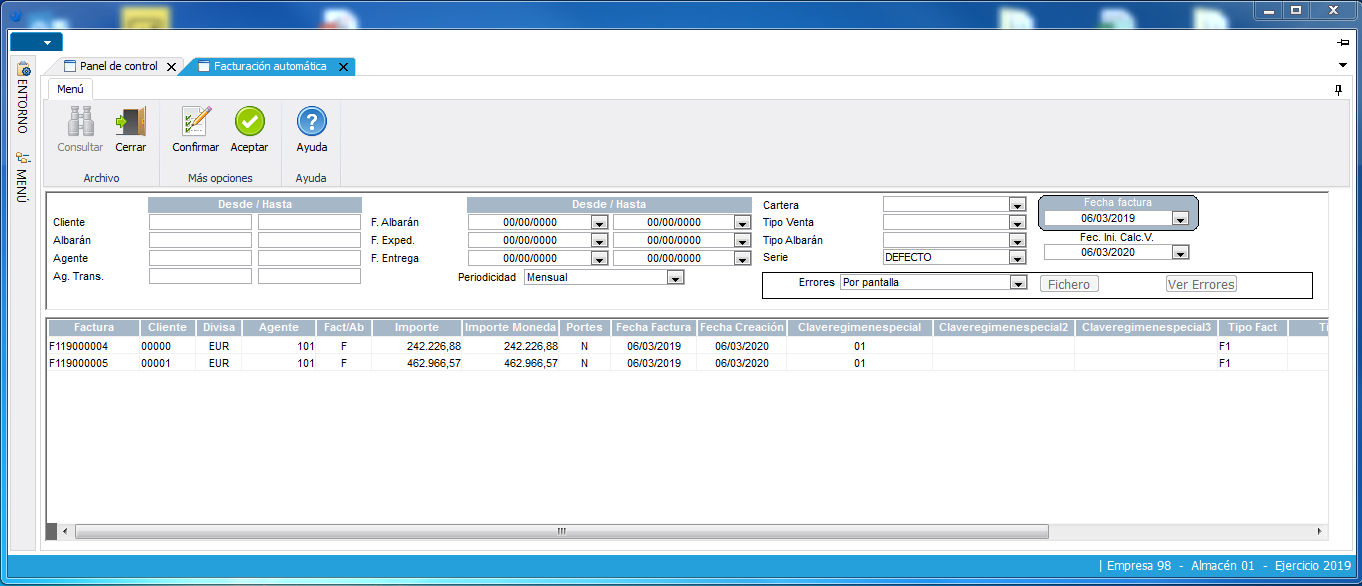Select invoice row F119000005

[687, 363]
